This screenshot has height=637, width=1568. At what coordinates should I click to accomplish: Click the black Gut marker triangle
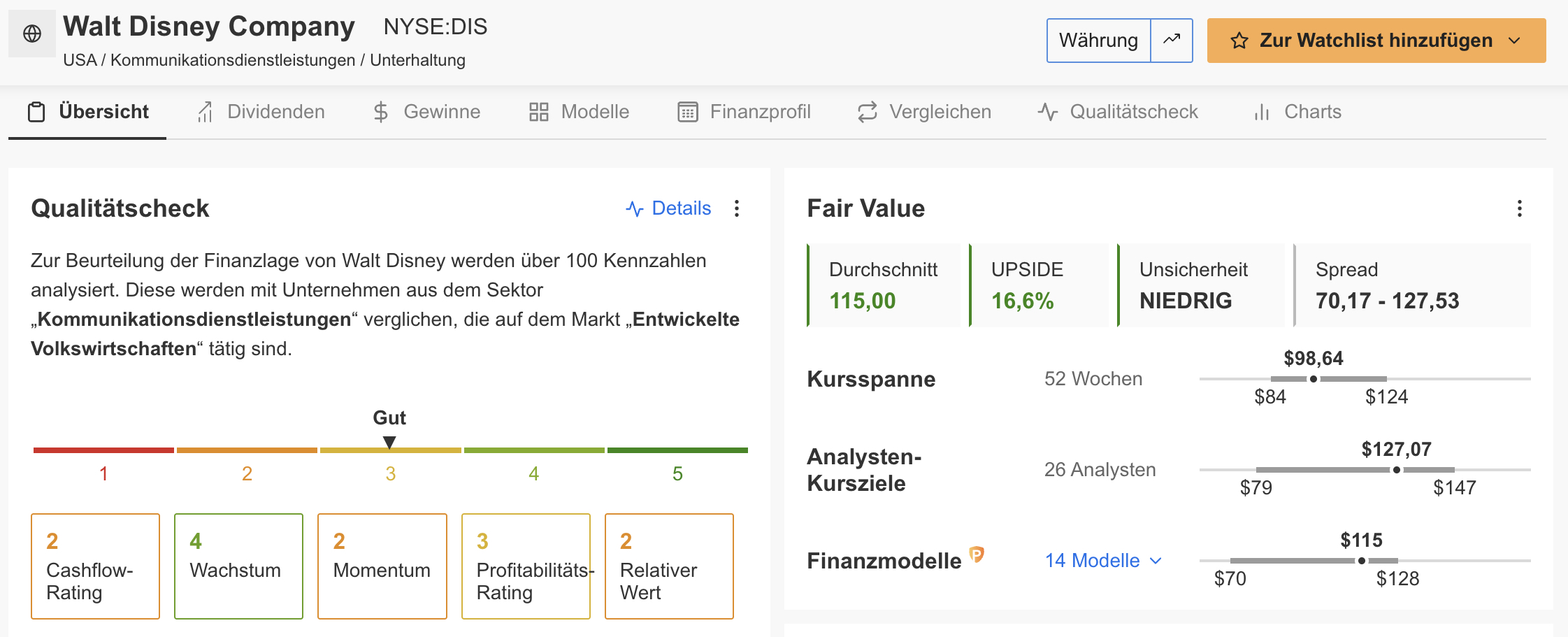[x=389, y=442]
